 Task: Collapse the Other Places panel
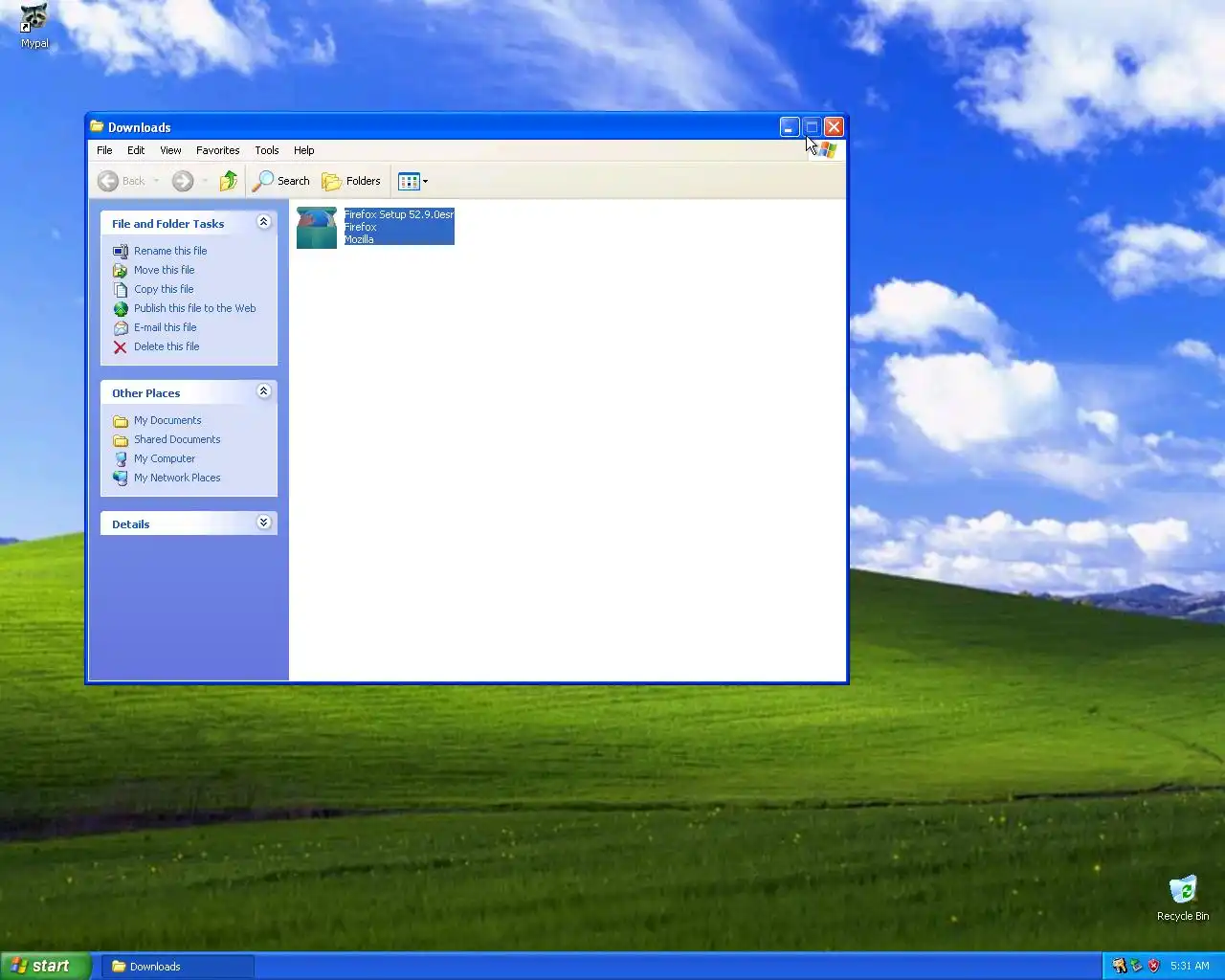[264, 391]
